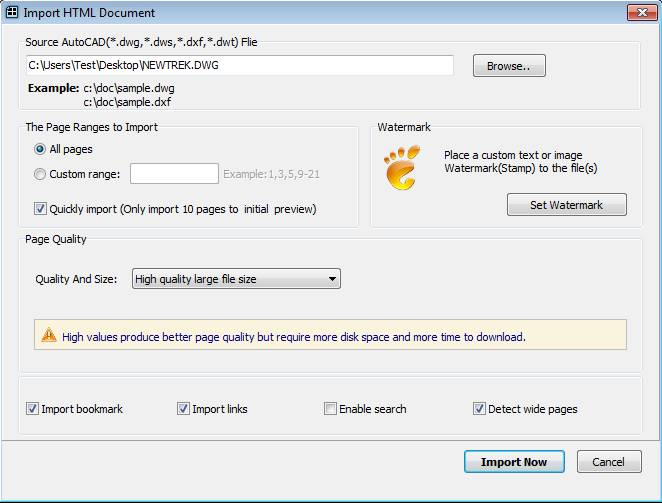Click the golden watermark footprint icon
Viewport: 662px width, 503px height.
click(402, 168)
